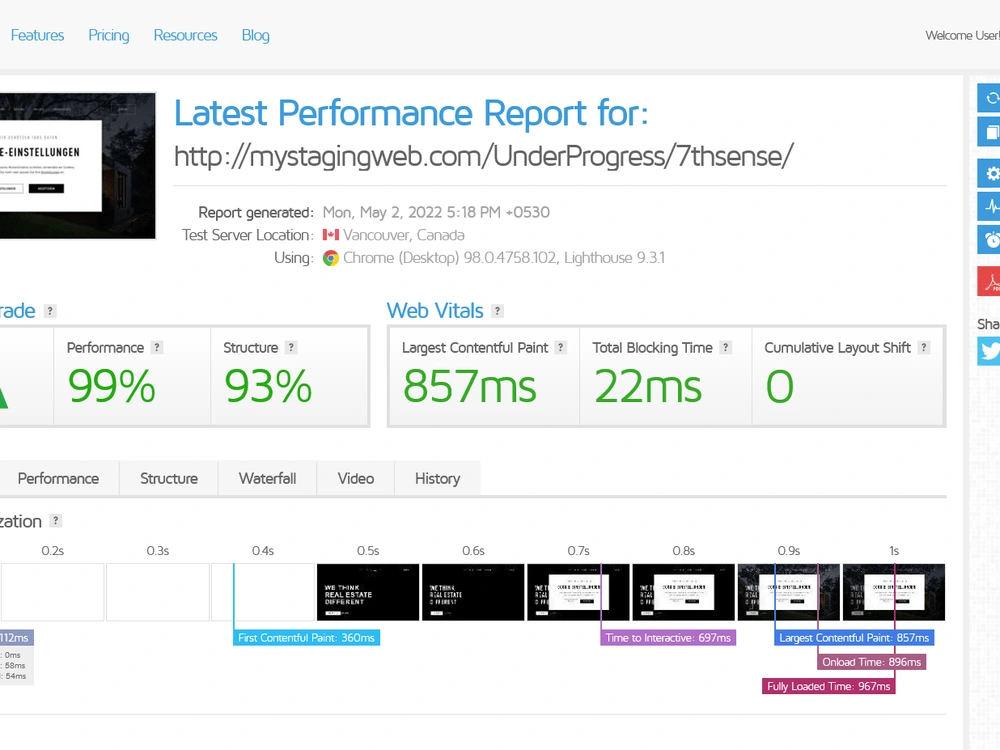The height and width of the screenshot is (750, 1000).
Task: Open Features in top navigation
Action: coord(37,36)
